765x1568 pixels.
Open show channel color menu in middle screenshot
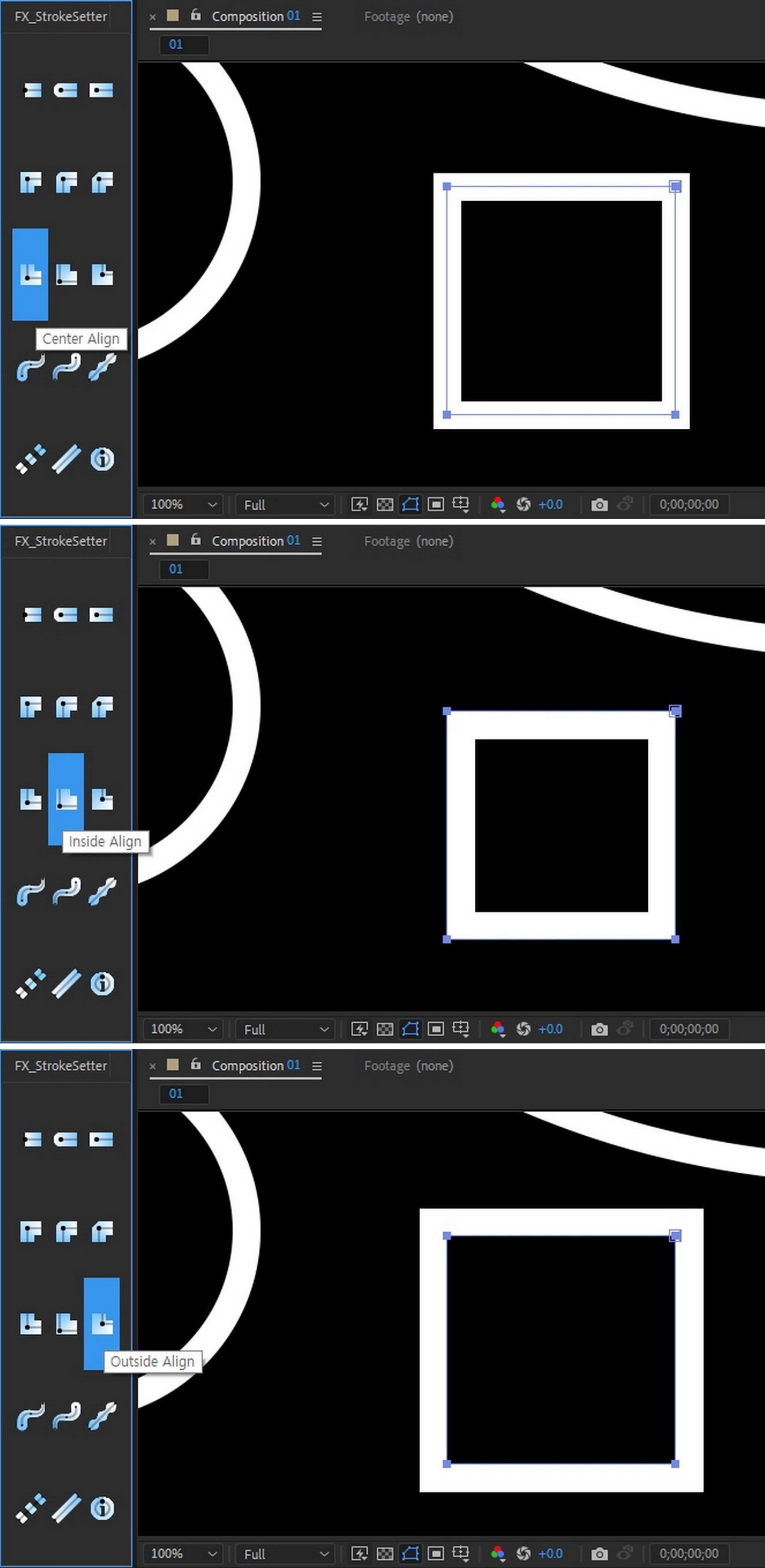(x=498, y=1029)
